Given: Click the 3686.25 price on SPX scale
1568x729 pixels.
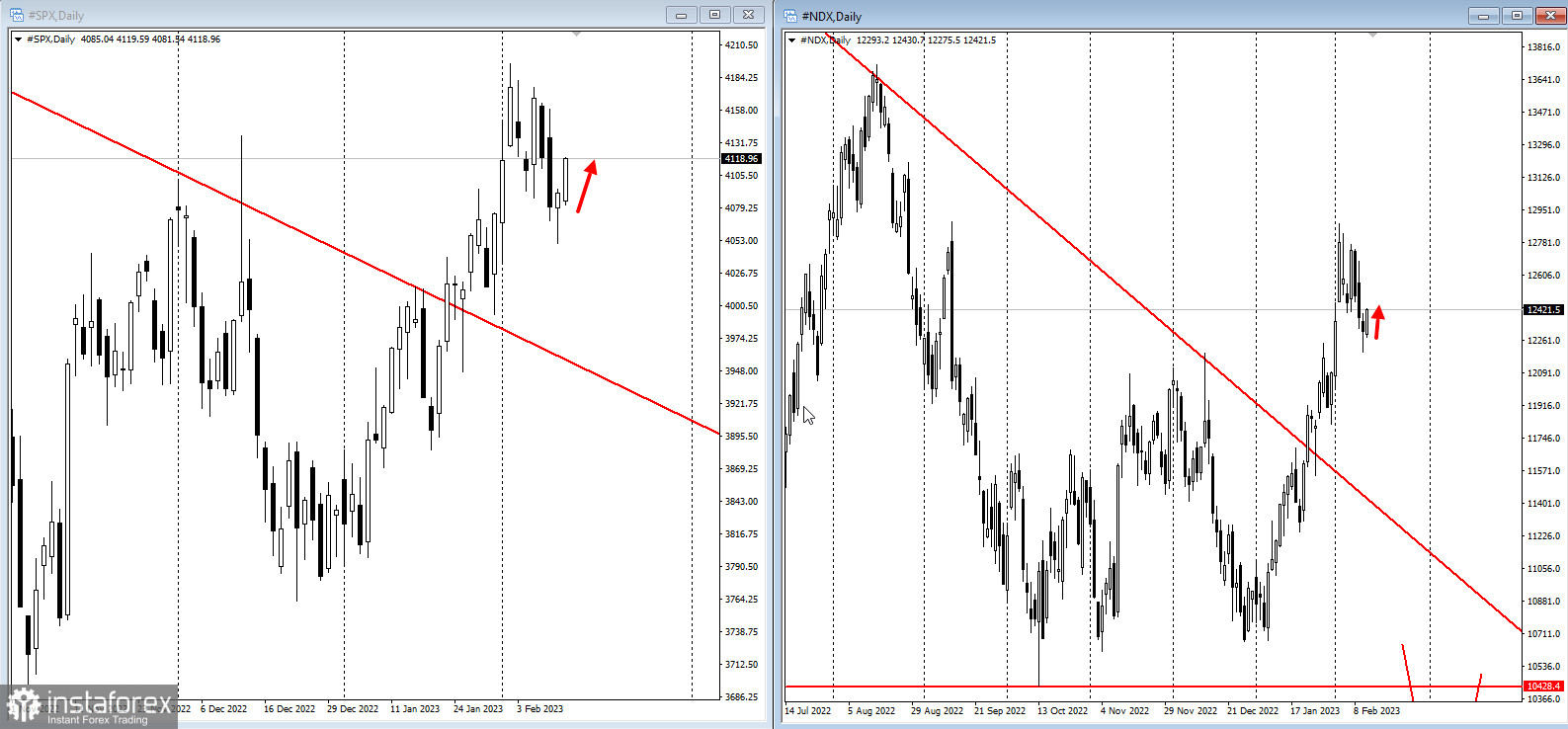Looking at the screenshot, I should pyautogui.click(x=741, y=697).
